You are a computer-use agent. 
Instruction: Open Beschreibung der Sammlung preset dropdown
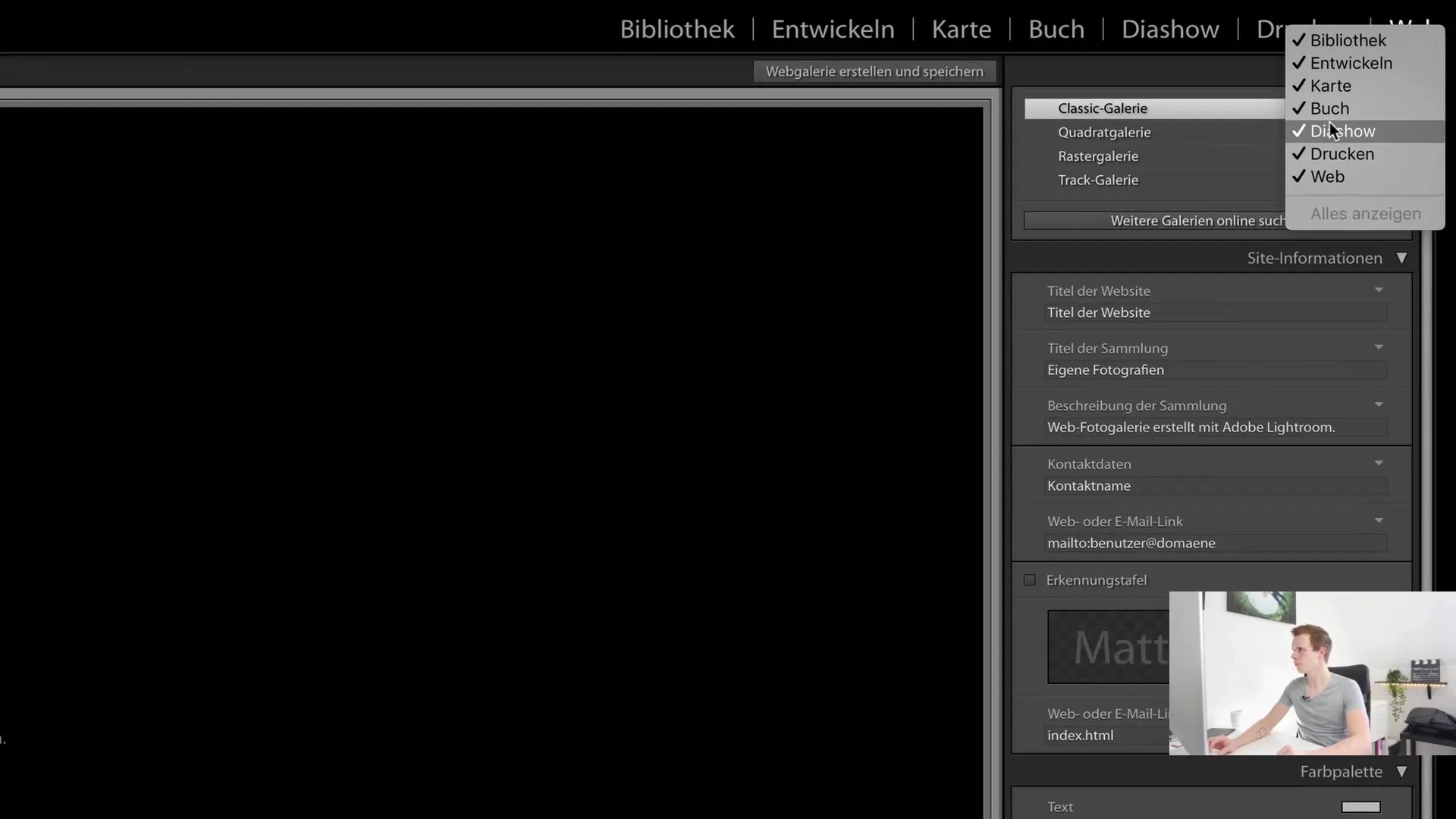coord(1379,404)
